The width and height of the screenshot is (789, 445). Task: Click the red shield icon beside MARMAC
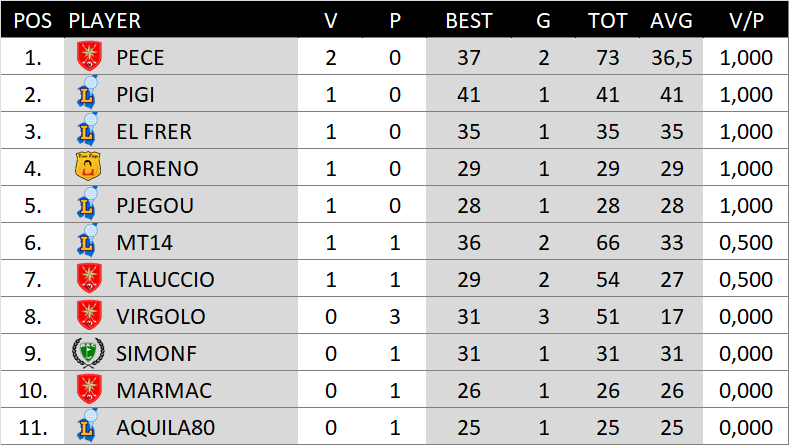[x=89, y=390]
